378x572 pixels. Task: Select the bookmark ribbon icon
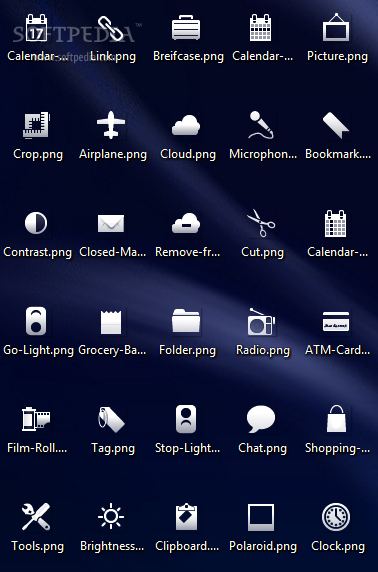pyautogui.click(x=336, y=125)
